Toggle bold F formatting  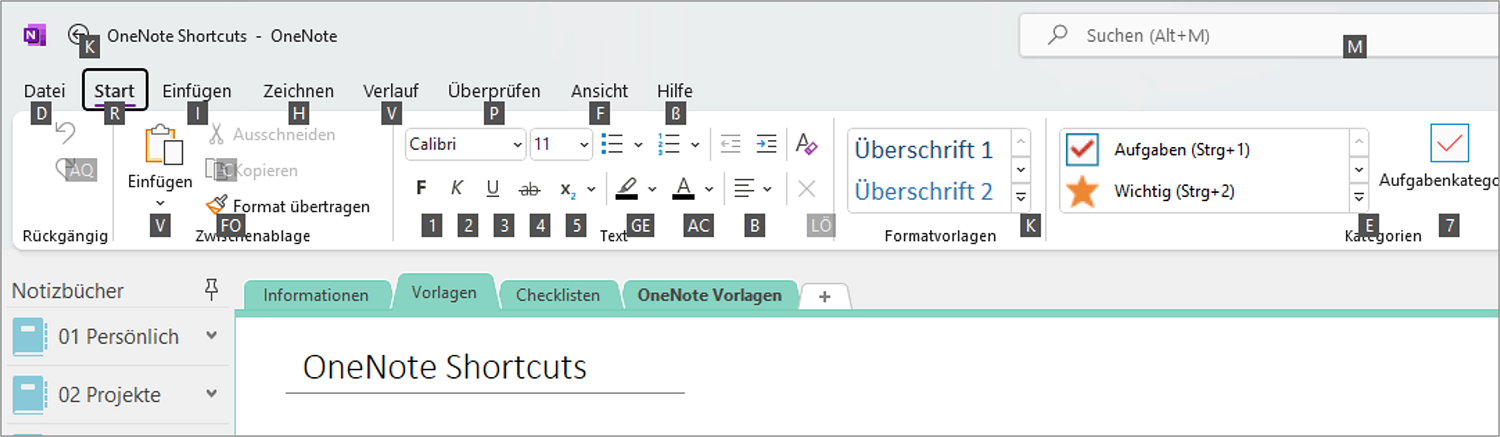click(421, 187)
